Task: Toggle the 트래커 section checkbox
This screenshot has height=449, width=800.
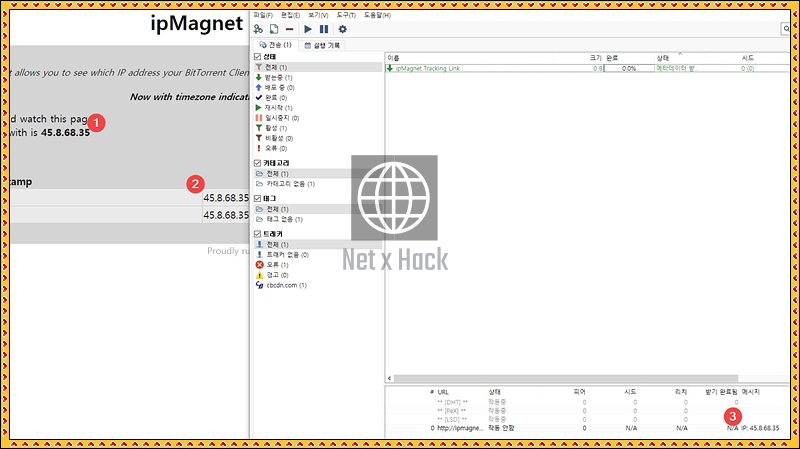Action: 258,234
